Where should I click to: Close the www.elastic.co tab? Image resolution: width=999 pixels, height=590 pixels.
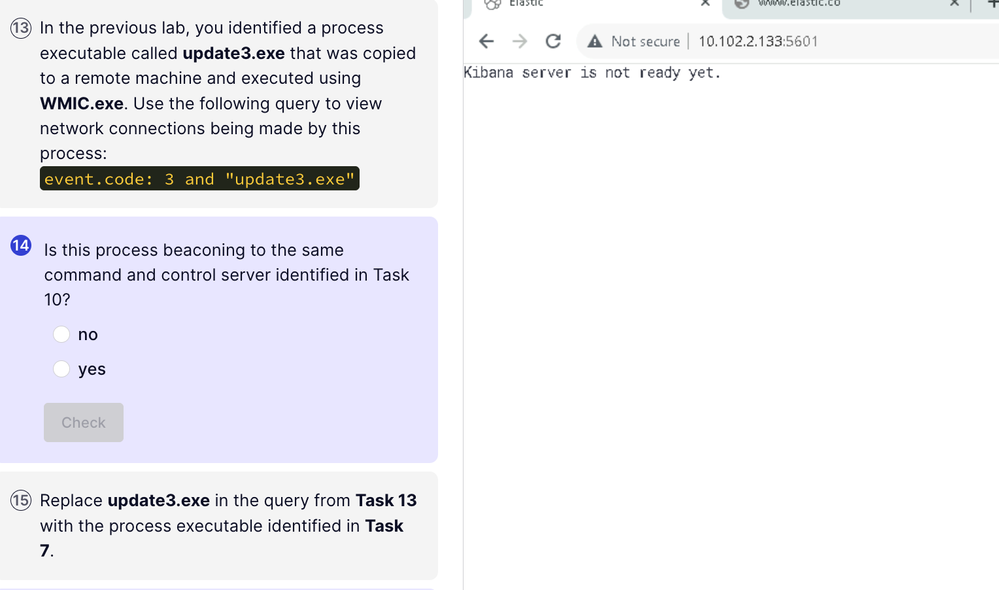(954, 3)
